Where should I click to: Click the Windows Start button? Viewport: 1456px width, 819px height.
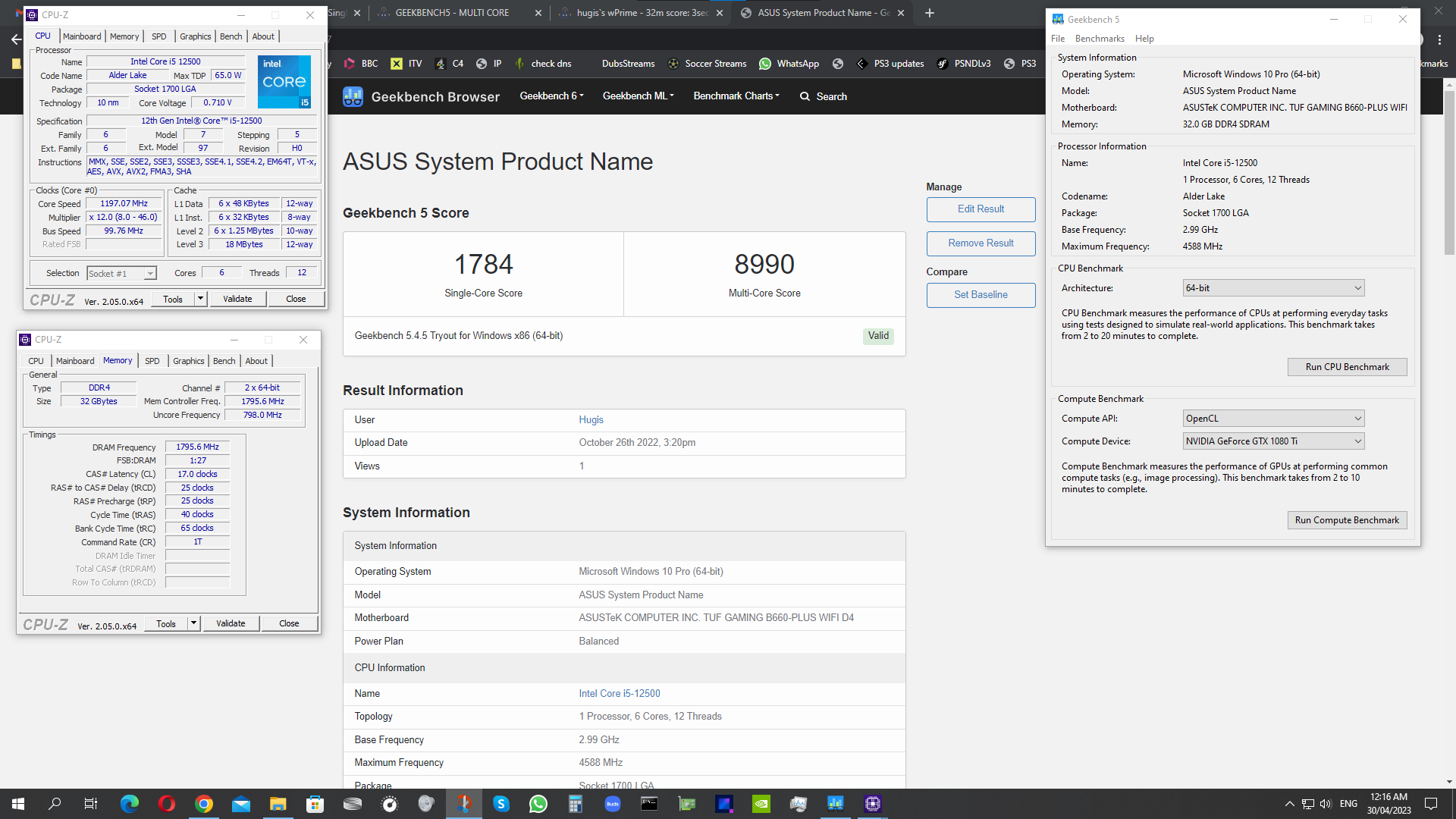point(18,804)
